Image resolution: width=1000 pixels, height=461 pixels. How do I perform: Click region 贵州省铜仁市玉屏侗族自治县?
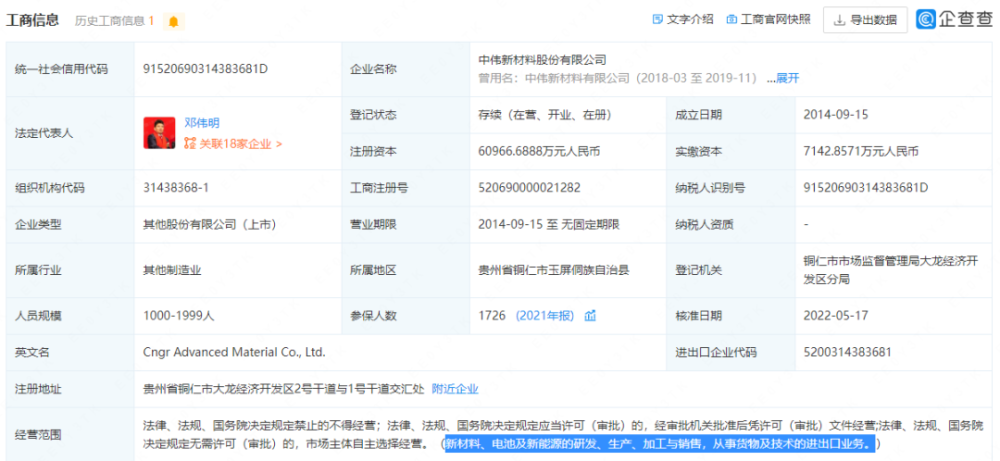pyautogui.click(x=554, y=270)
